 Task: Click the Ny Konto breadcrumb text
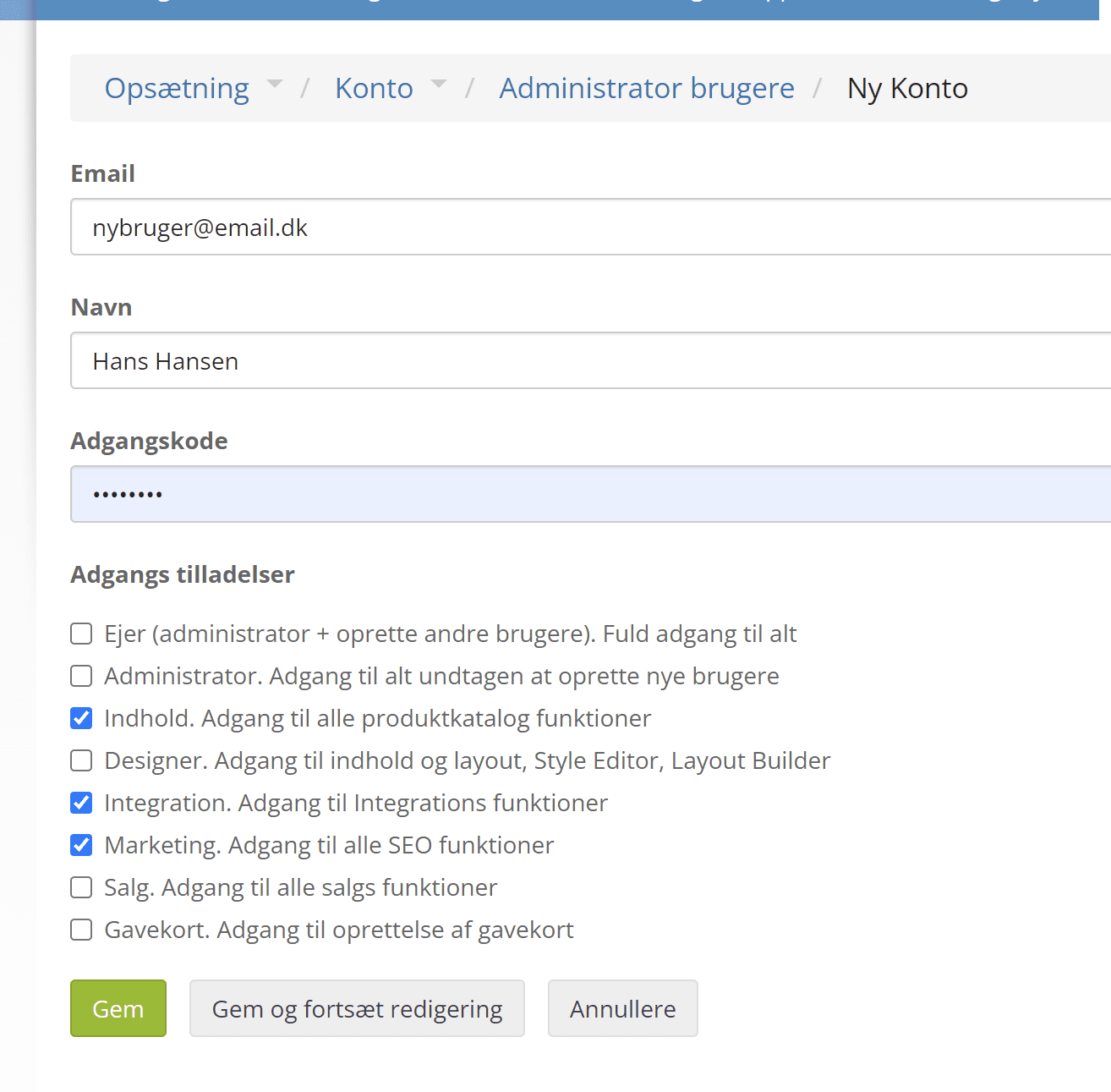(907, 88)
